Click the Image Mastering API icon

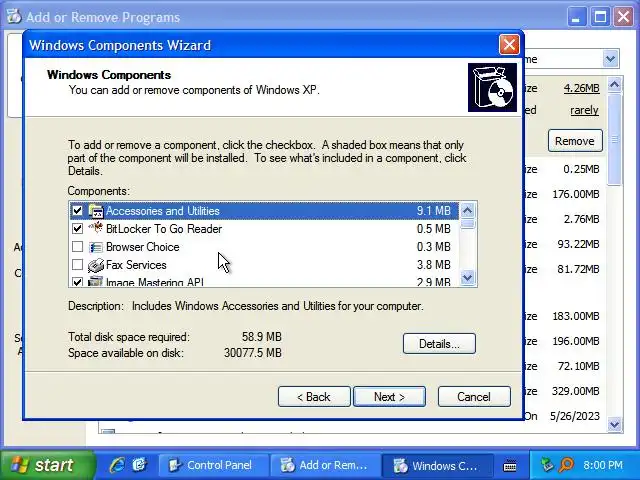(96, 281)
